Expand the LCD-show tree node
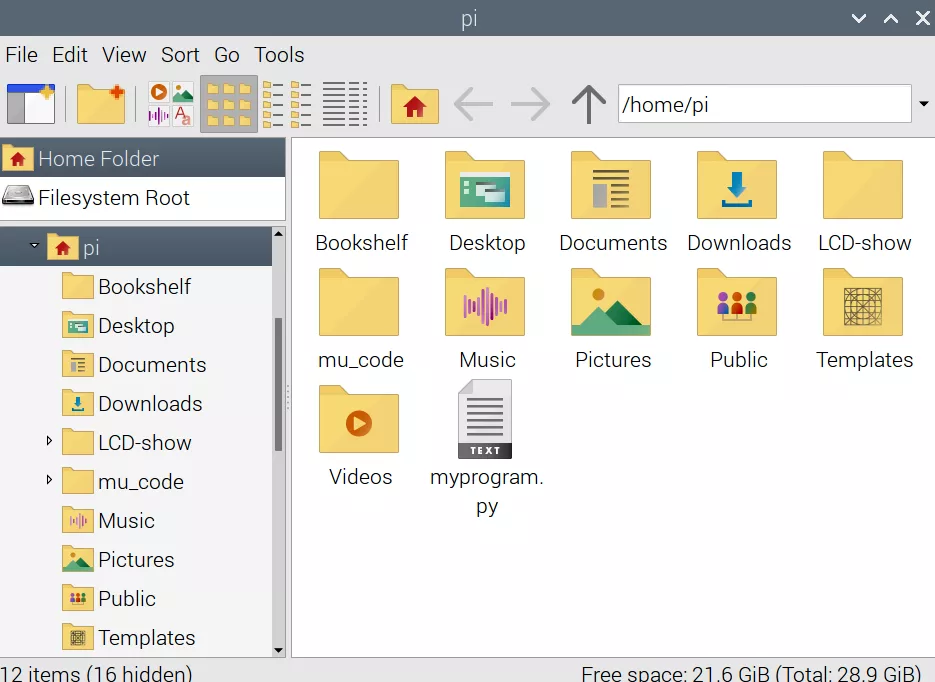The width and height of the screenshot is (935, 682). coord(49,441)
